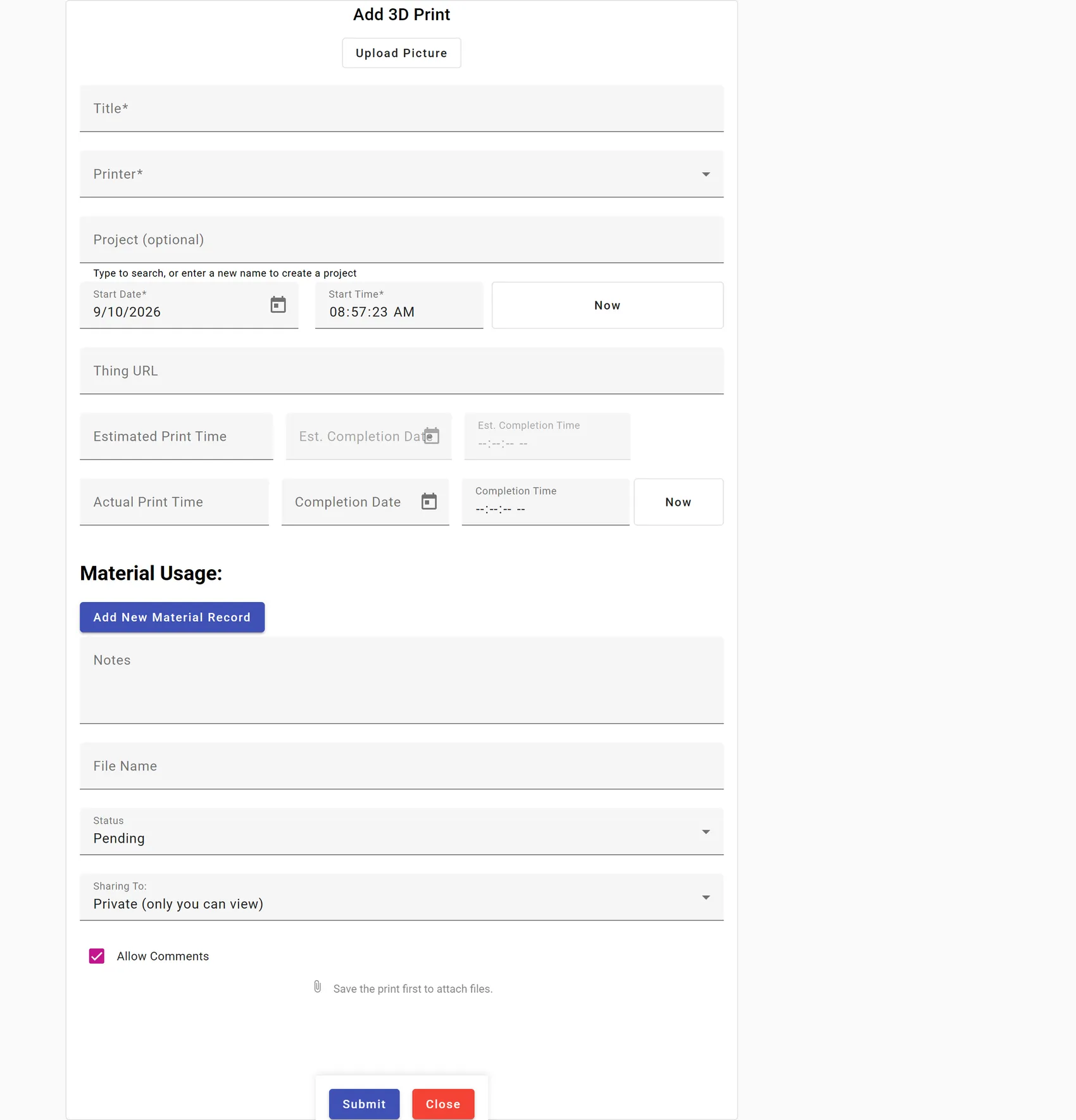Screen dimensions: 1076x1120
Task: Open the Completion Date calendar icon
Action: [x=429, y=501]
